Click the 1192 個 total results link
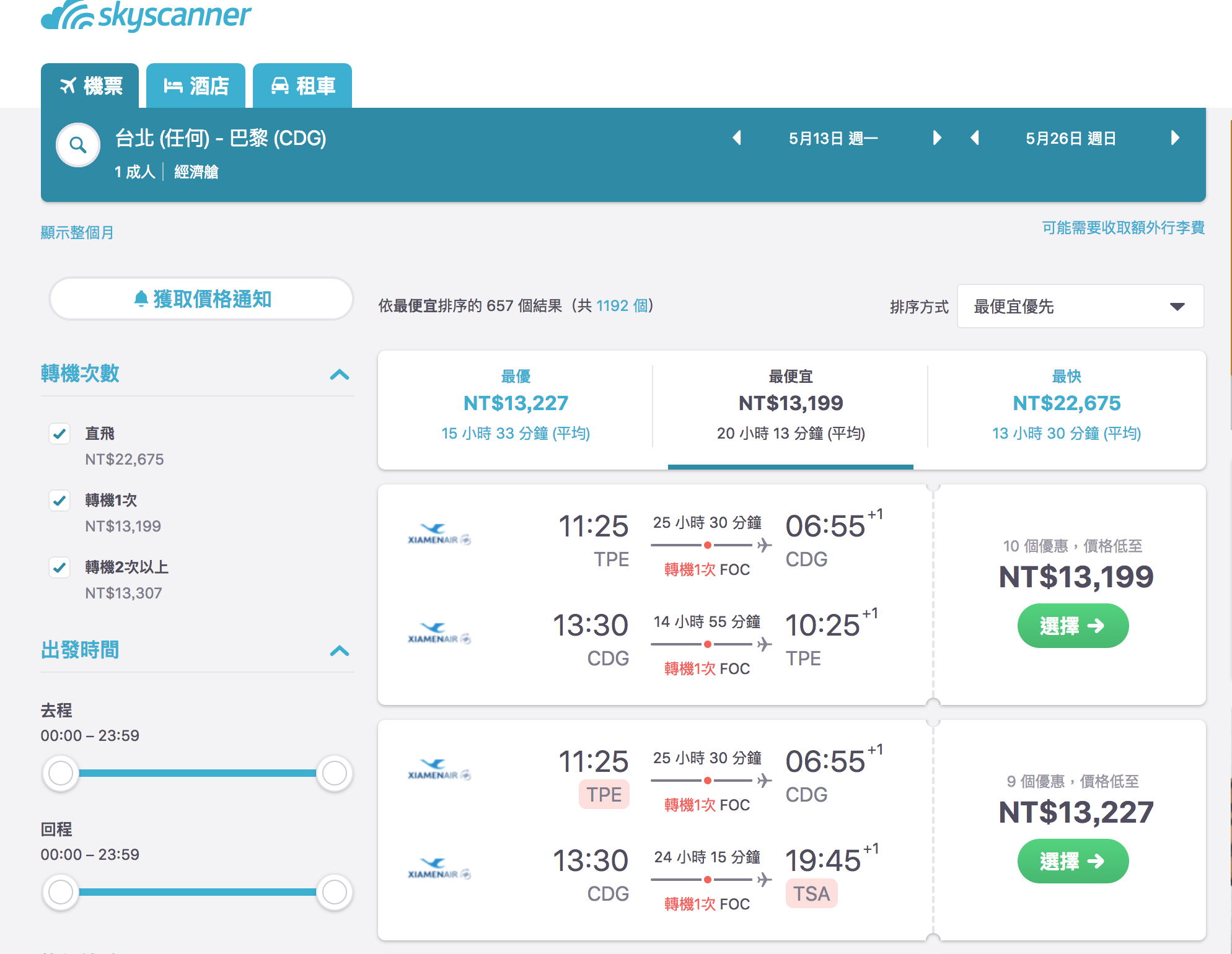 tap(622, 305)
